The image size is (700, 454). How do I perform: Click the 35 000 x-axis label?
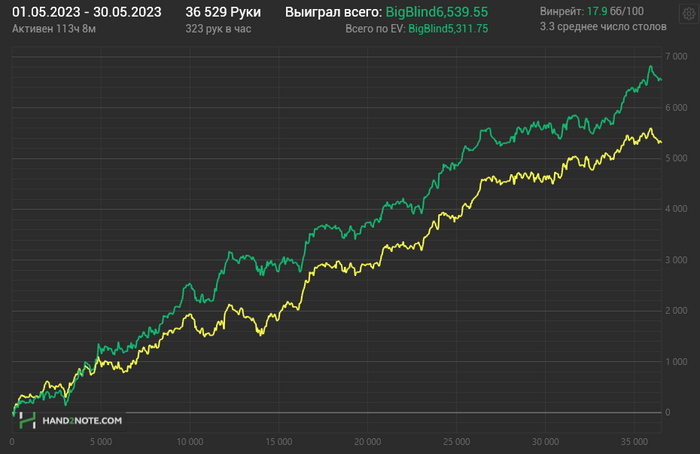click(634, 442)
